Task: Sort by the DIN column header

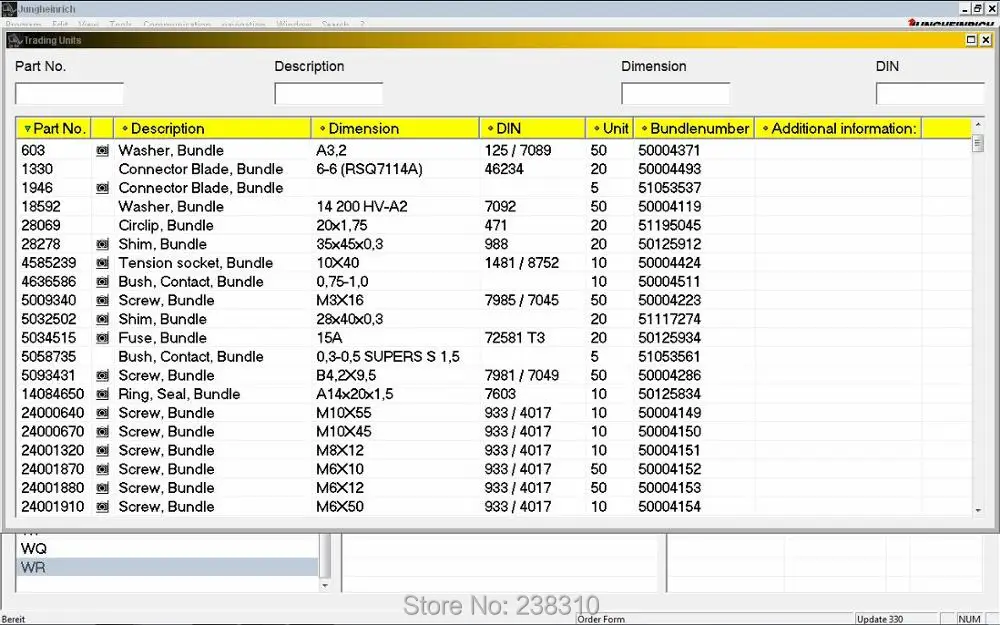Action: pyautogui.click(x=533, y=128)
